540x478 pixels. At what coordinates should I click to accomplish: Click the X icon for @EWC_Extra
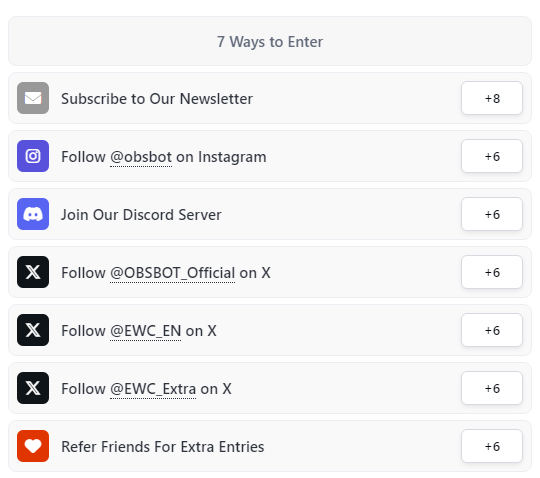pyautogui.click(x=33, y=388)
